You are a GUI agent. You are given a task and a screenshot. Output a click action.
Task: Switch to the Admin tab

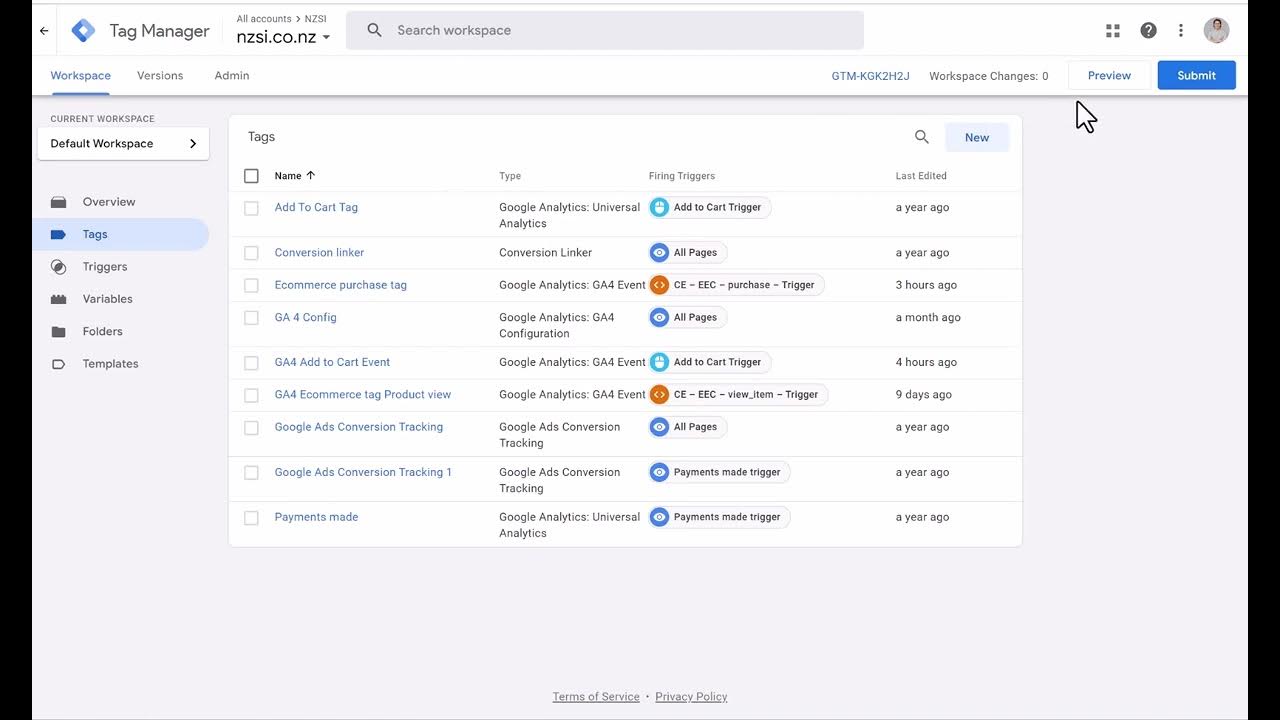[x=232, y=76]
